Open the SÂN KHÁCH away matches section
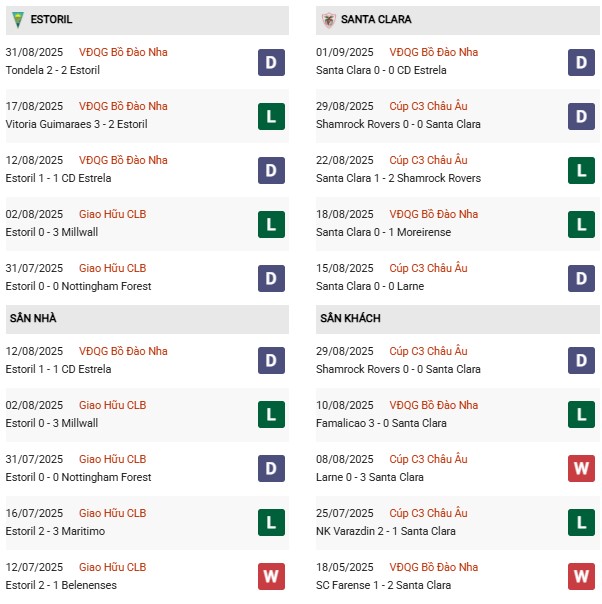 [350, 318]
